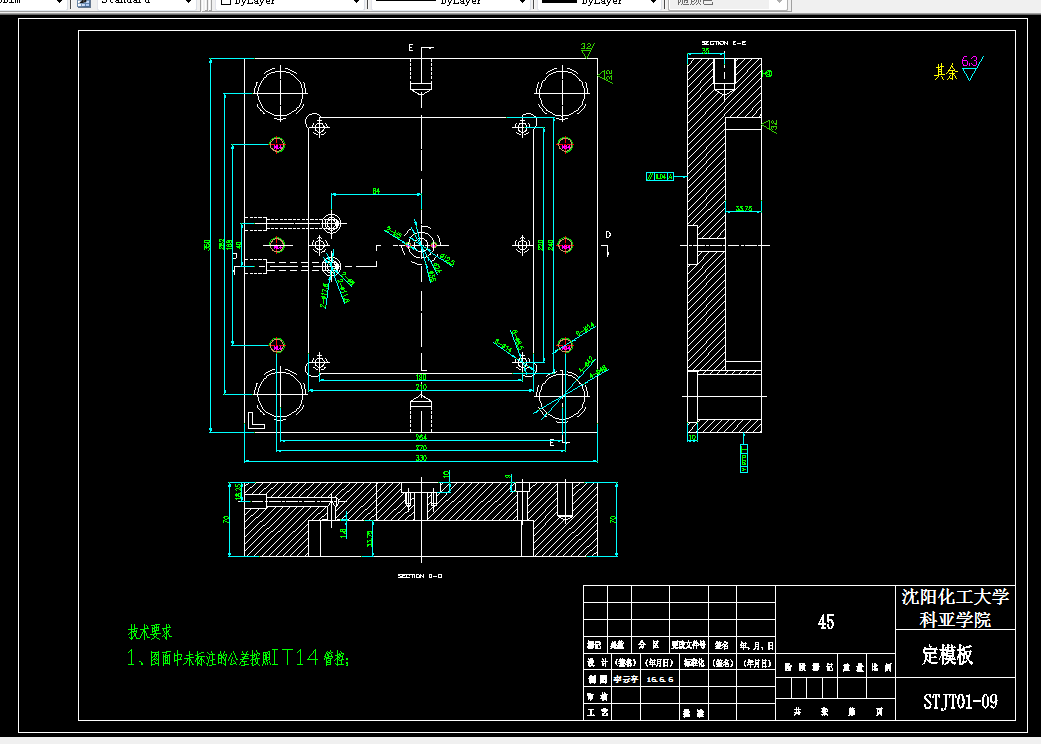
Task: Select the 35 dimension in section E-E
Action: pyautogui.click(x=705, y=50)
